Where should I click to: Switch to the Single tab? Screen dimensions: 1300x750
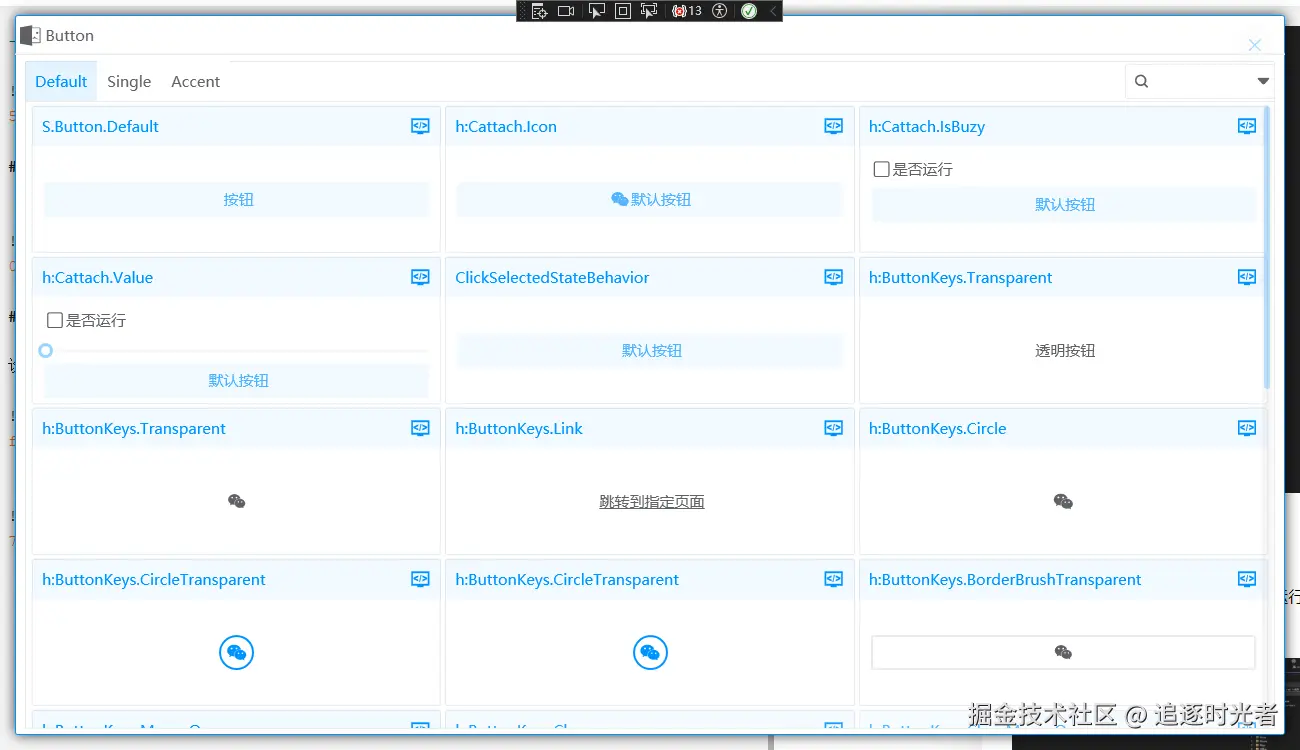click(x=129, y=81)
